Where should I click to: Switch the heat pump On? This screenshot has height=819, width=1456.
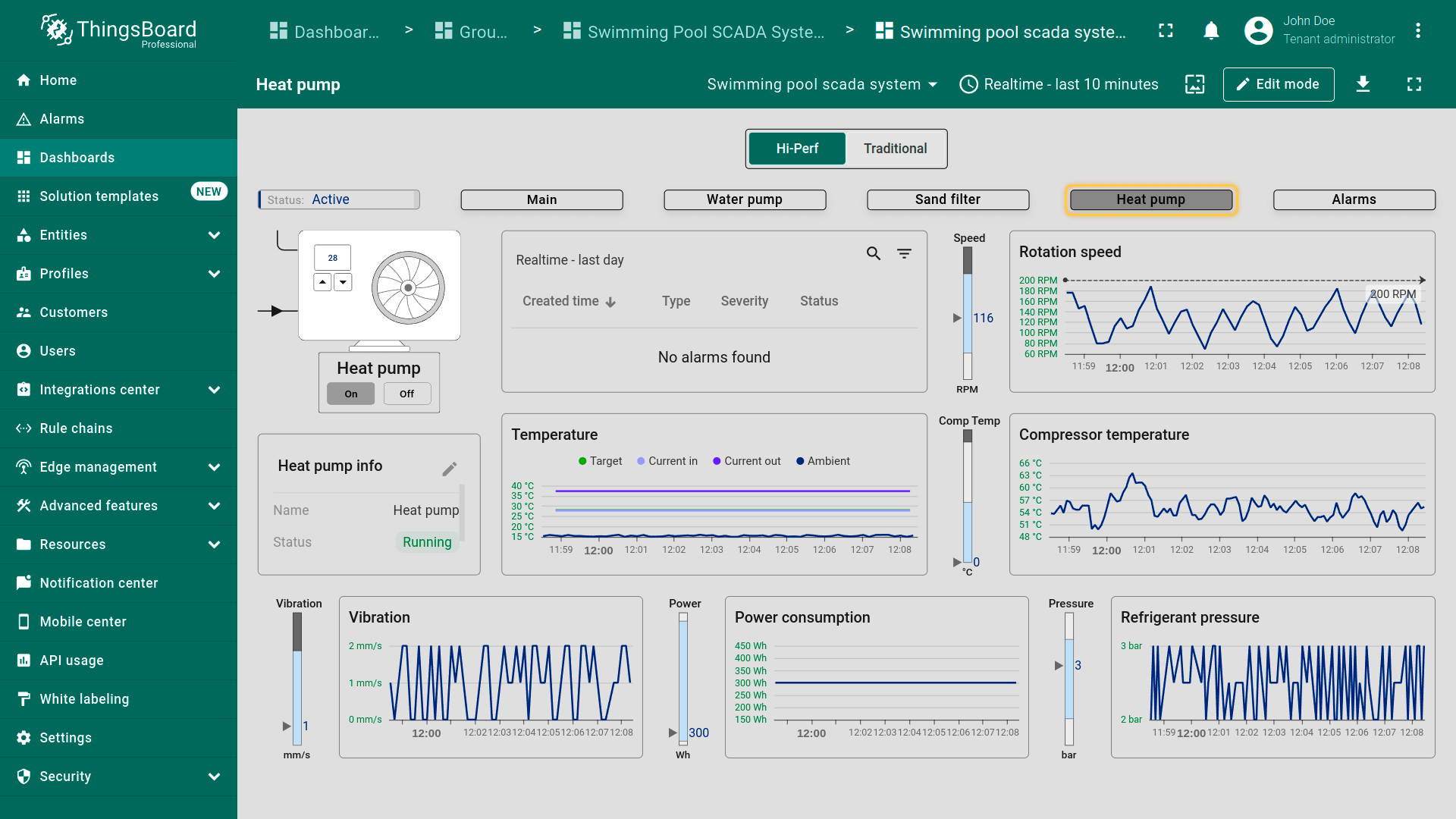coord(350,394)
